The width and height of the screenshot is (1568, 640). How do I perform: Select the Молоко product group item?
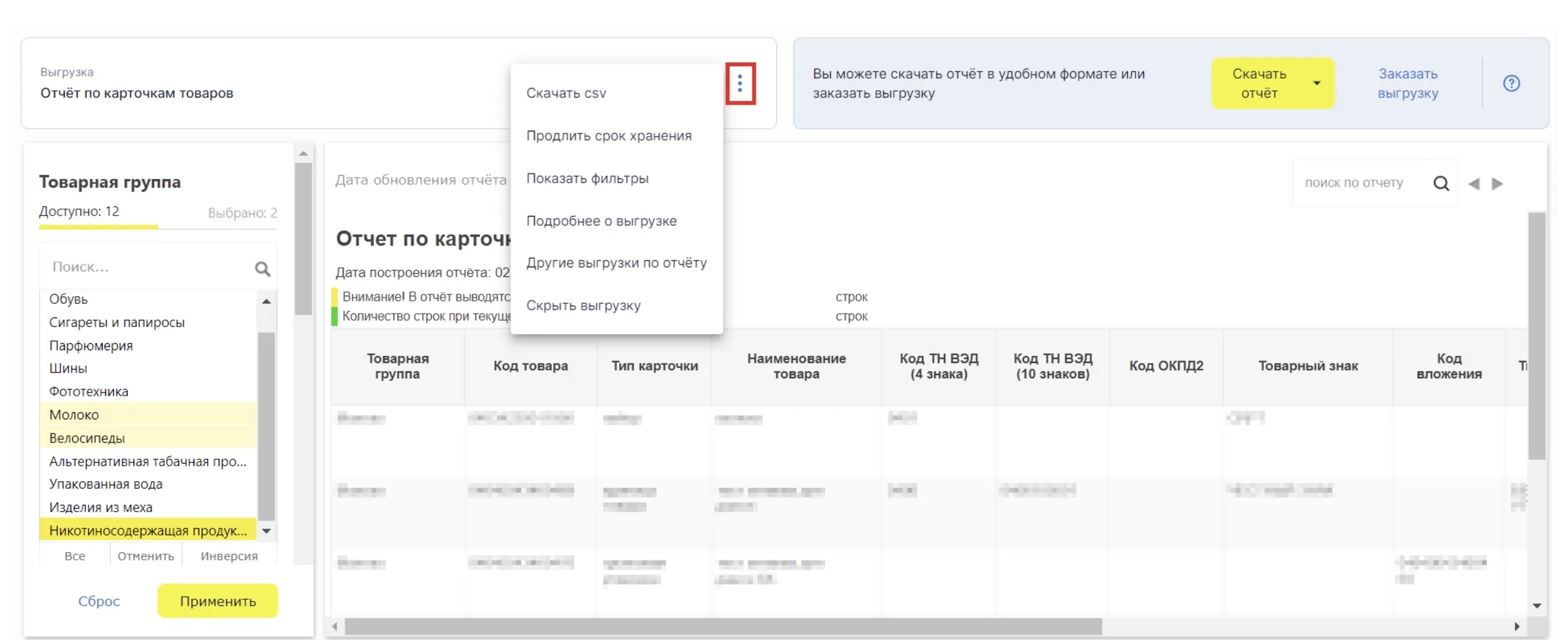pos(74,415)
